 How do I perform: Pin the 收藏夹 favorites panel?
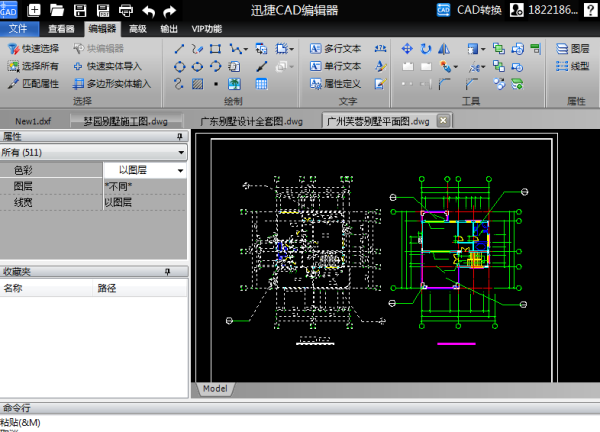click(167, 272)
